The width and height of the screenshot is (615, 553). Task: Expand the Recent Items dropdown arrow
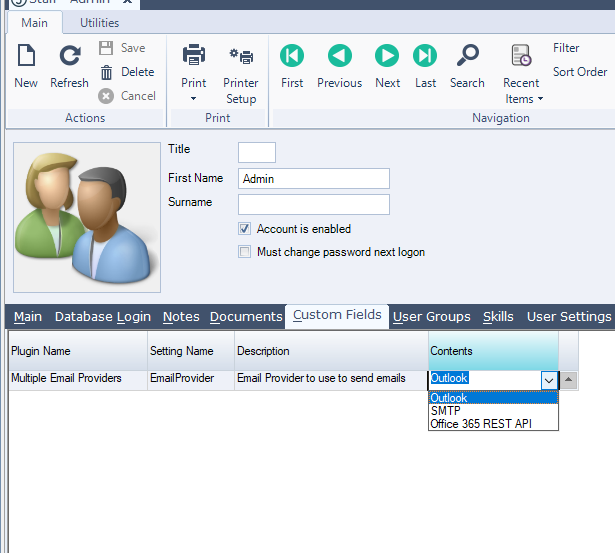[540, 99]
